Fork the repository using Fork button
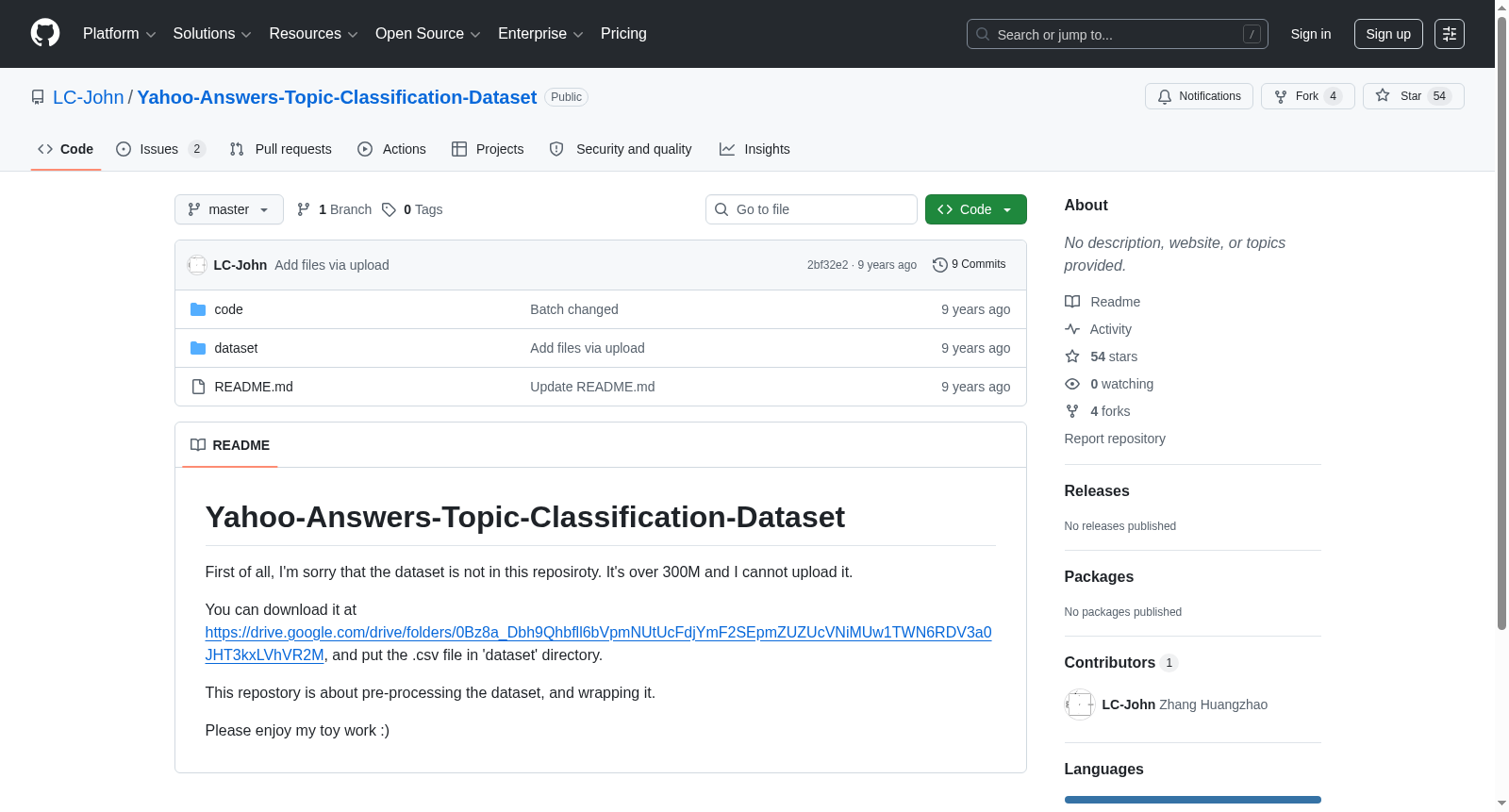This screenshot has width=1509, height=812. coord(1307,96)
